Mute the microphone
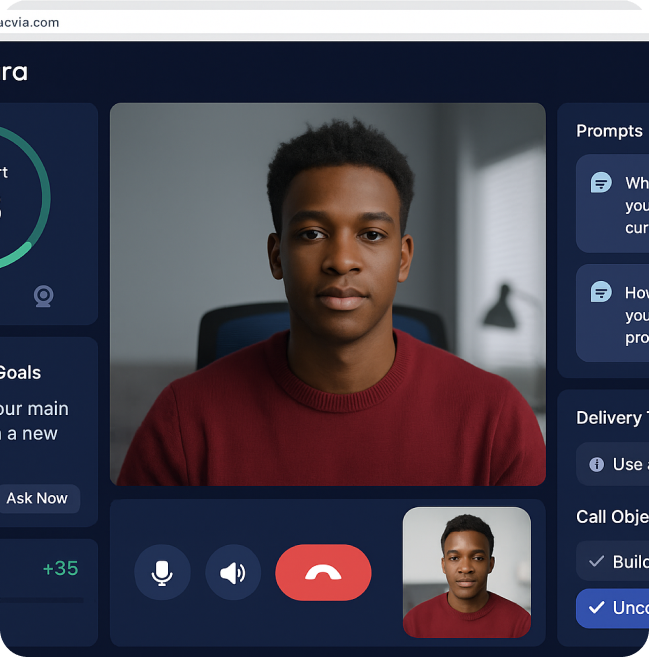The image size is (649, 657). tap(162, 572)
